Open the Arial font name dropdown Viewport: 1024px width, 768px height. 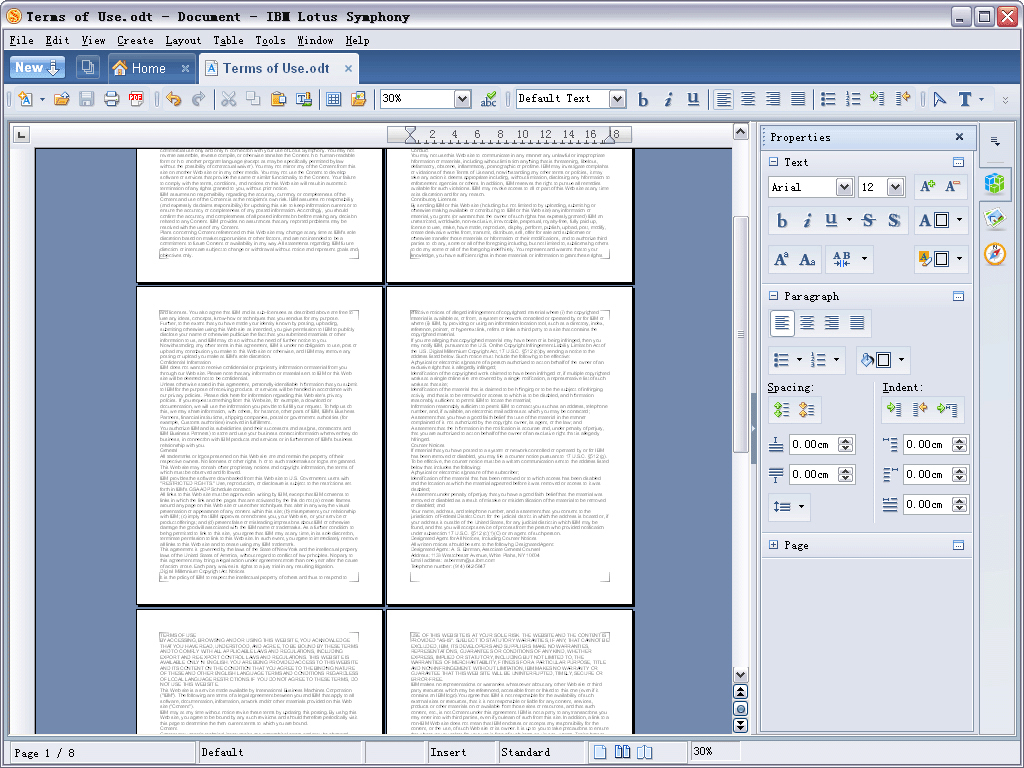843,187
